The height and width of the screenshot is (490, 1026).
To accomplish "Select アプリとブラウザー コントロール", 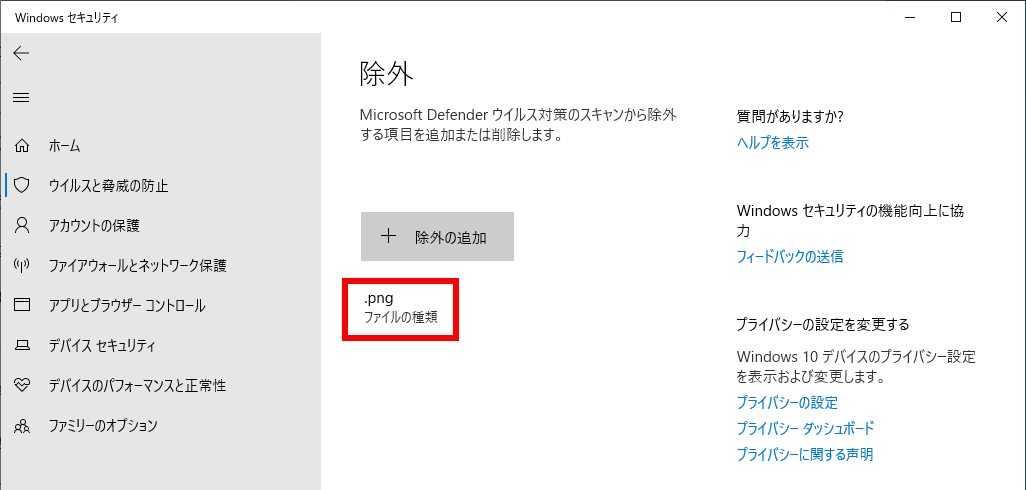I will click(x=127, y=305).
